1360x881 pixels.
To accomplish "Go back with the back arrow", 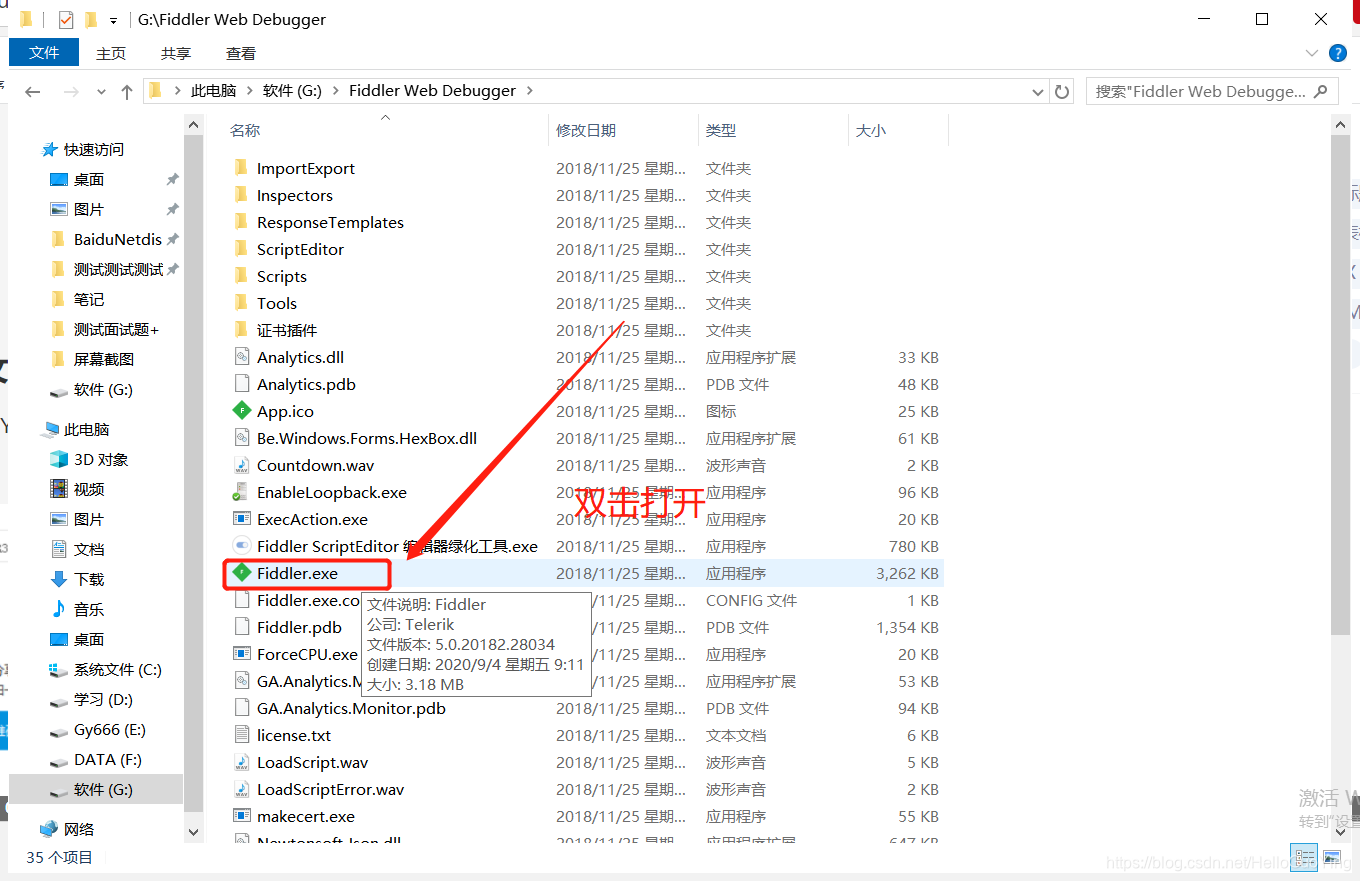I will pyautogui.click(x=32, y=91).
